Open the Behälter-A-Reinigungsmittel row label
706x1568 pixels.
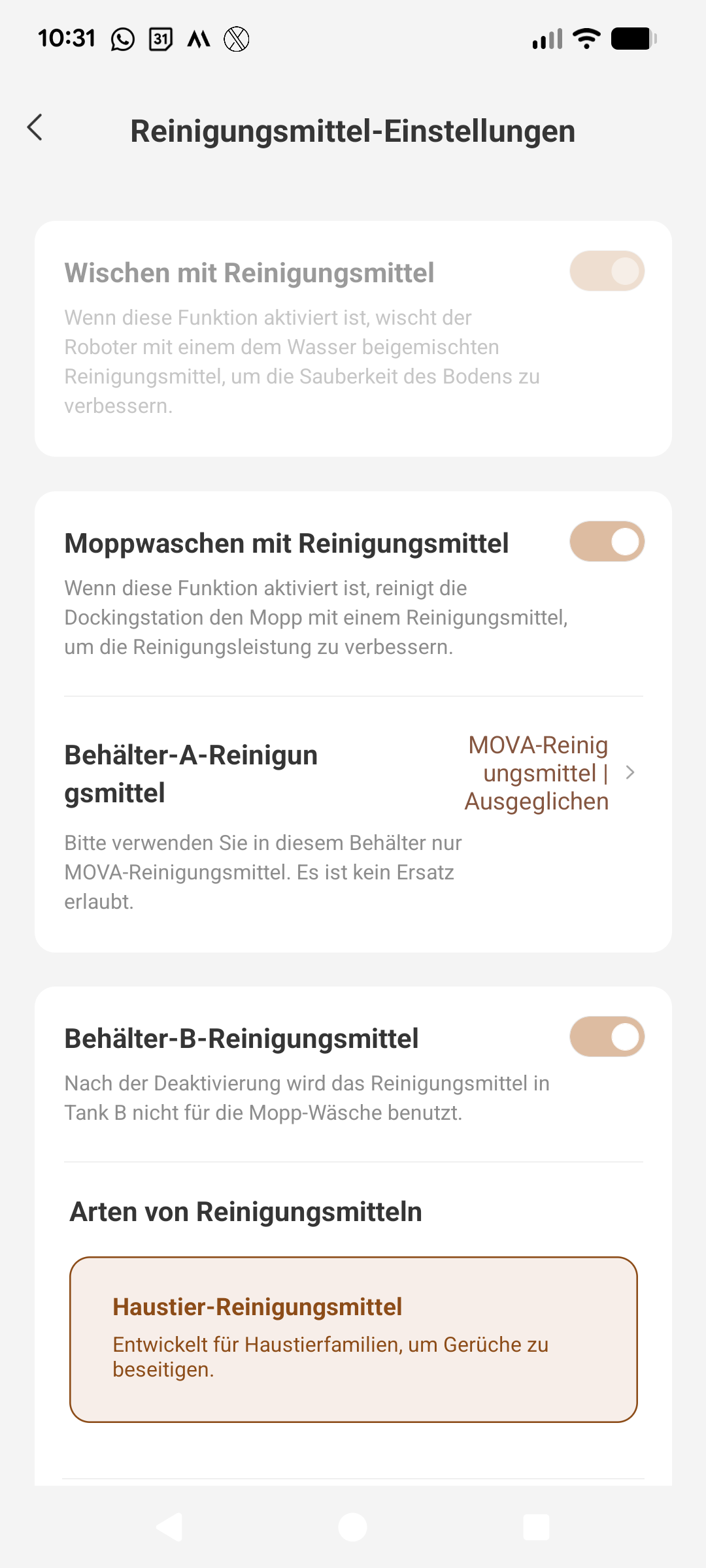click(191, 774)
